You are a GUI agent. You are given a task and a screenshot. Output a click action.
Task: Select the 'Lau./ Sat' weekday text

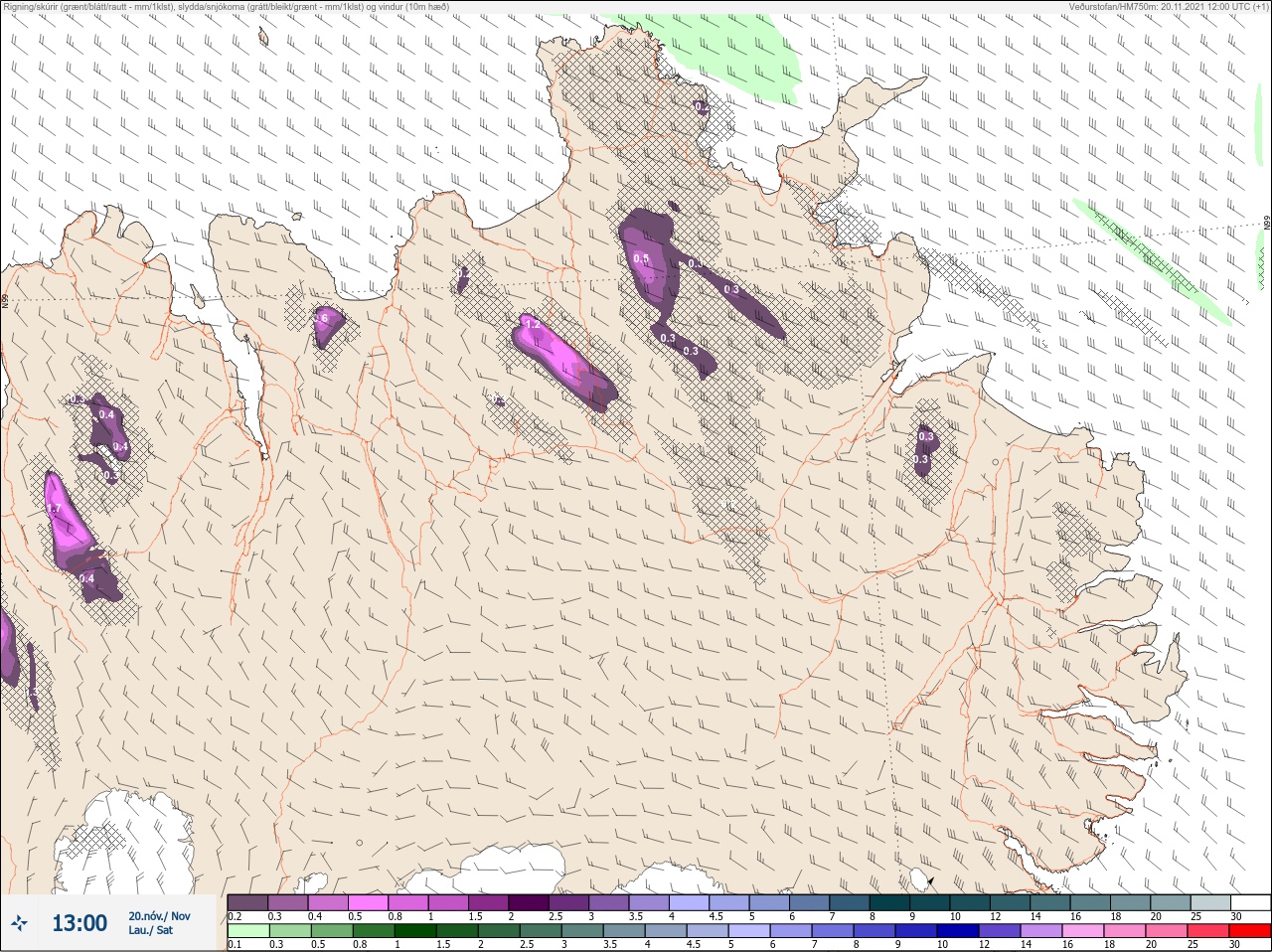[150, 930]
